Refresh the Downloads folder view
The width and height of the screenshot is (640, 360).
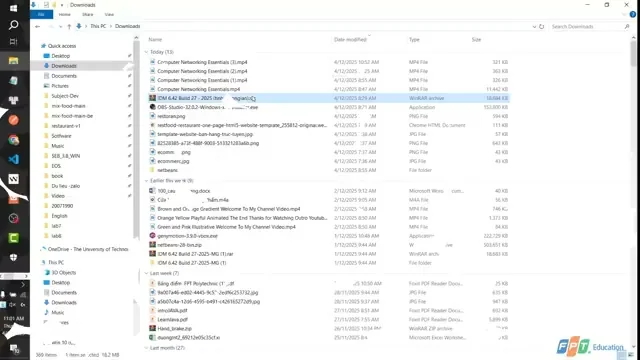point(542,26)
